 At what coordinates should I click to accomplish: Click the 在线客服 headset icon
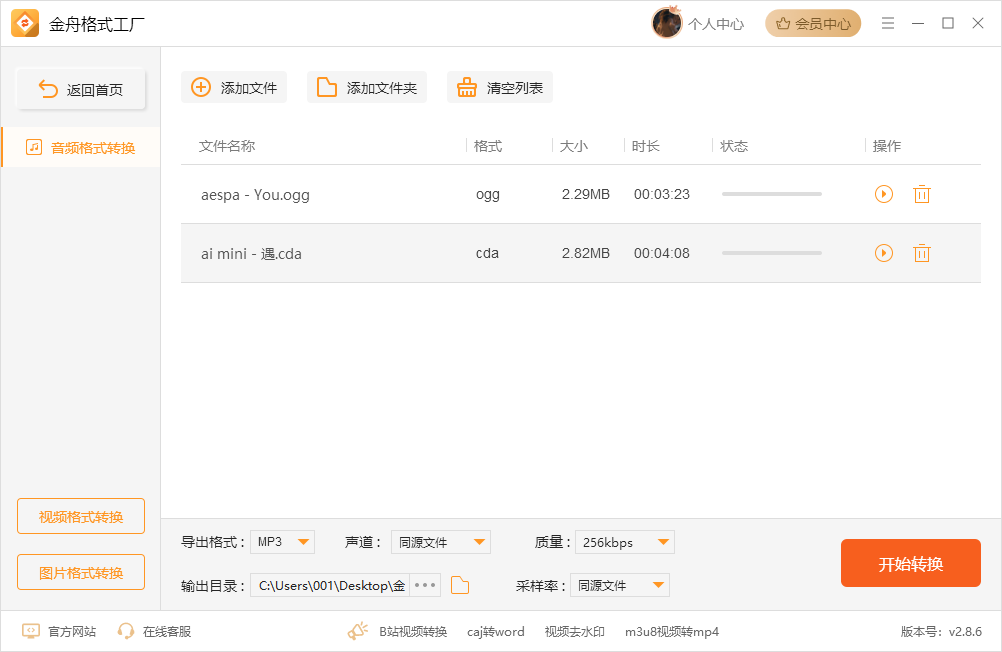[125, 631]
